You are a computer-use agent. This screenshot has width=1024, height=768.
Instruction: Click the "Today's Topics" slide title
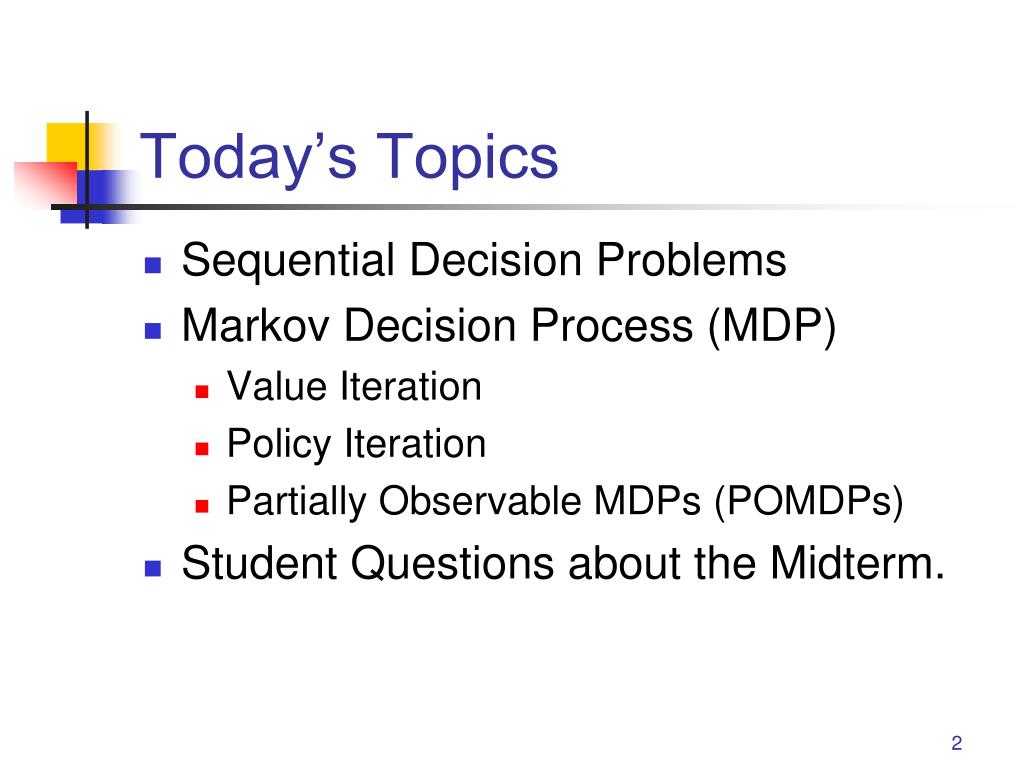(349, 157)
